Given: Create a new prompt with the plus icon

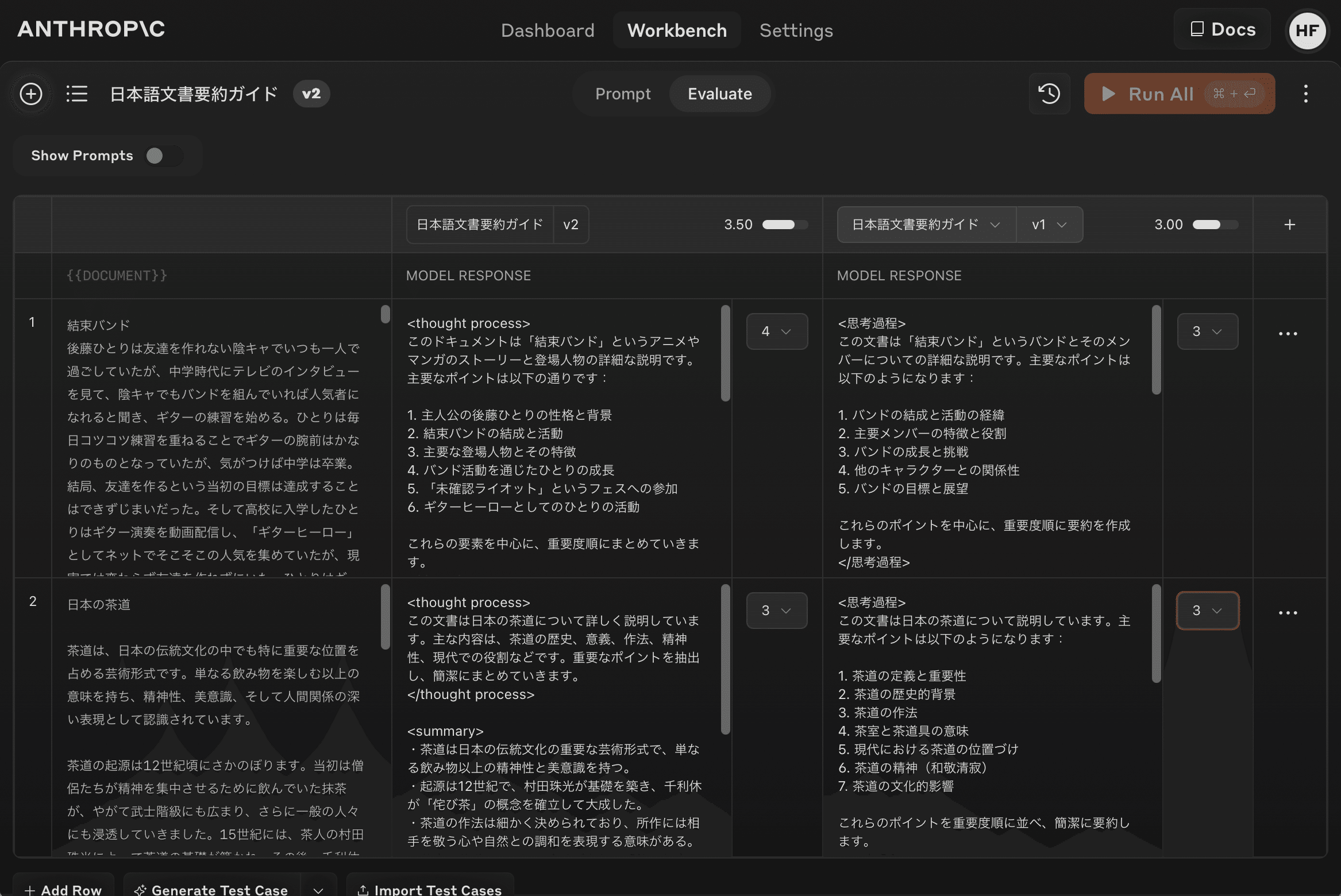Looking at the screenshot, I should tap(31, 94).
